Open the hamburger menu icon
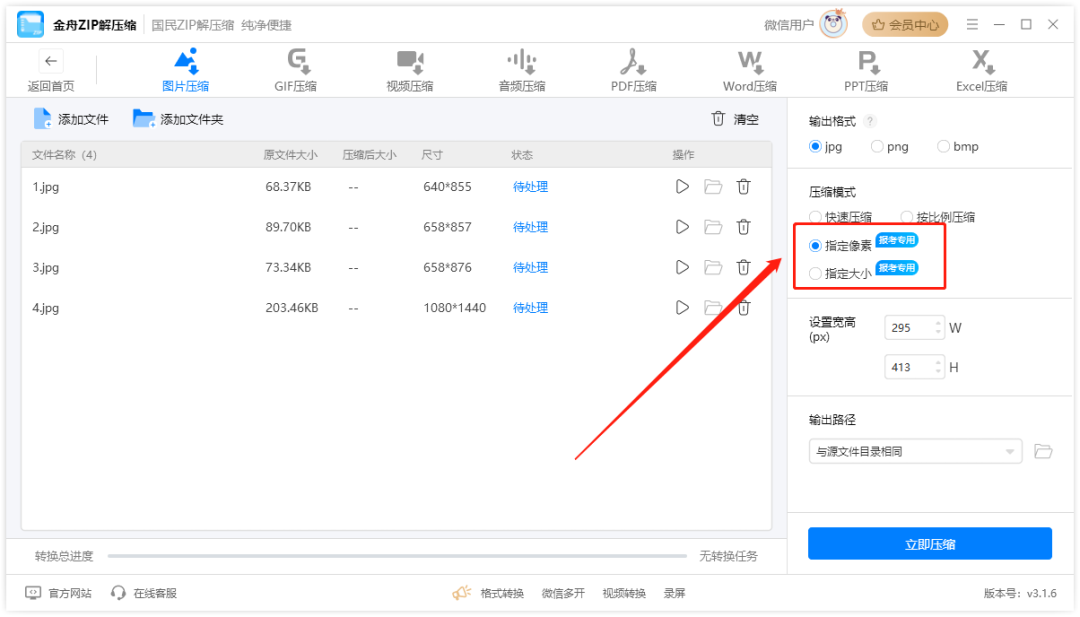 coord(972,25)
